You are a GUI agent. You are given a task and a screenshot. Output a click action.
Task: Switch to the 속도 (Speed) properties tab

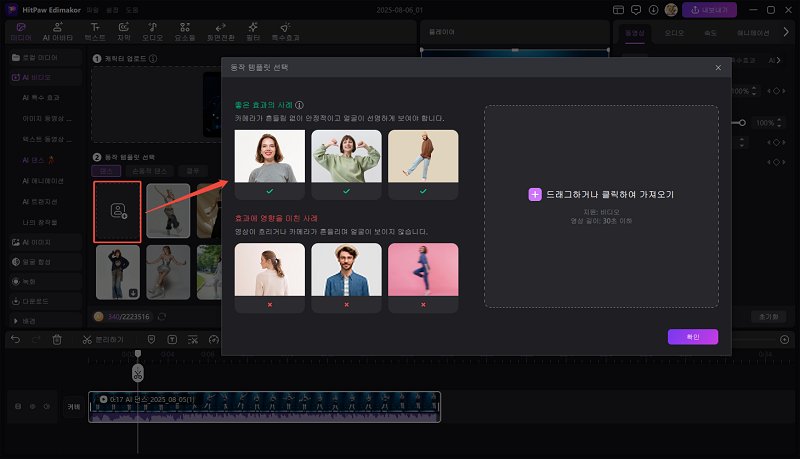[x=711, y=33]
